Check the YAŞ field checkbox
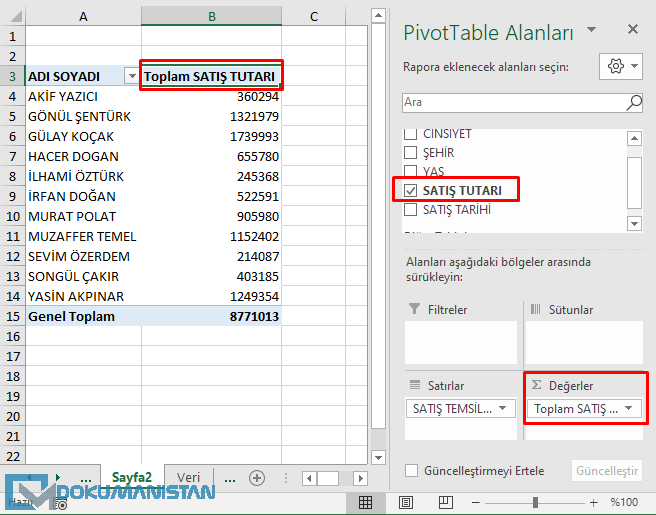 pyautogui.click(x=410, y=172)
